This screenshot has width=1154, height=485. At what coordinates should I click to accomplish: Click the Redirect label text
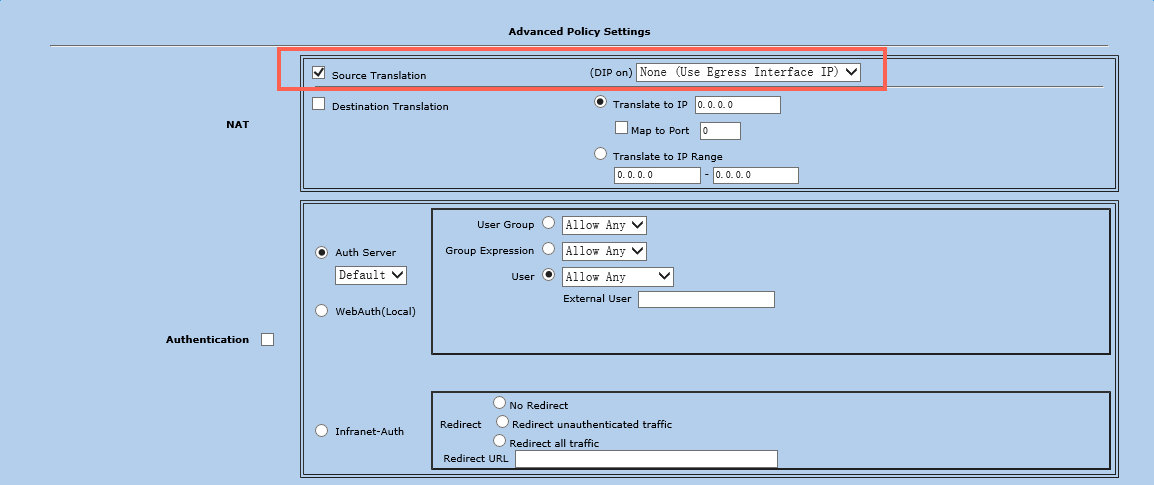460,425
